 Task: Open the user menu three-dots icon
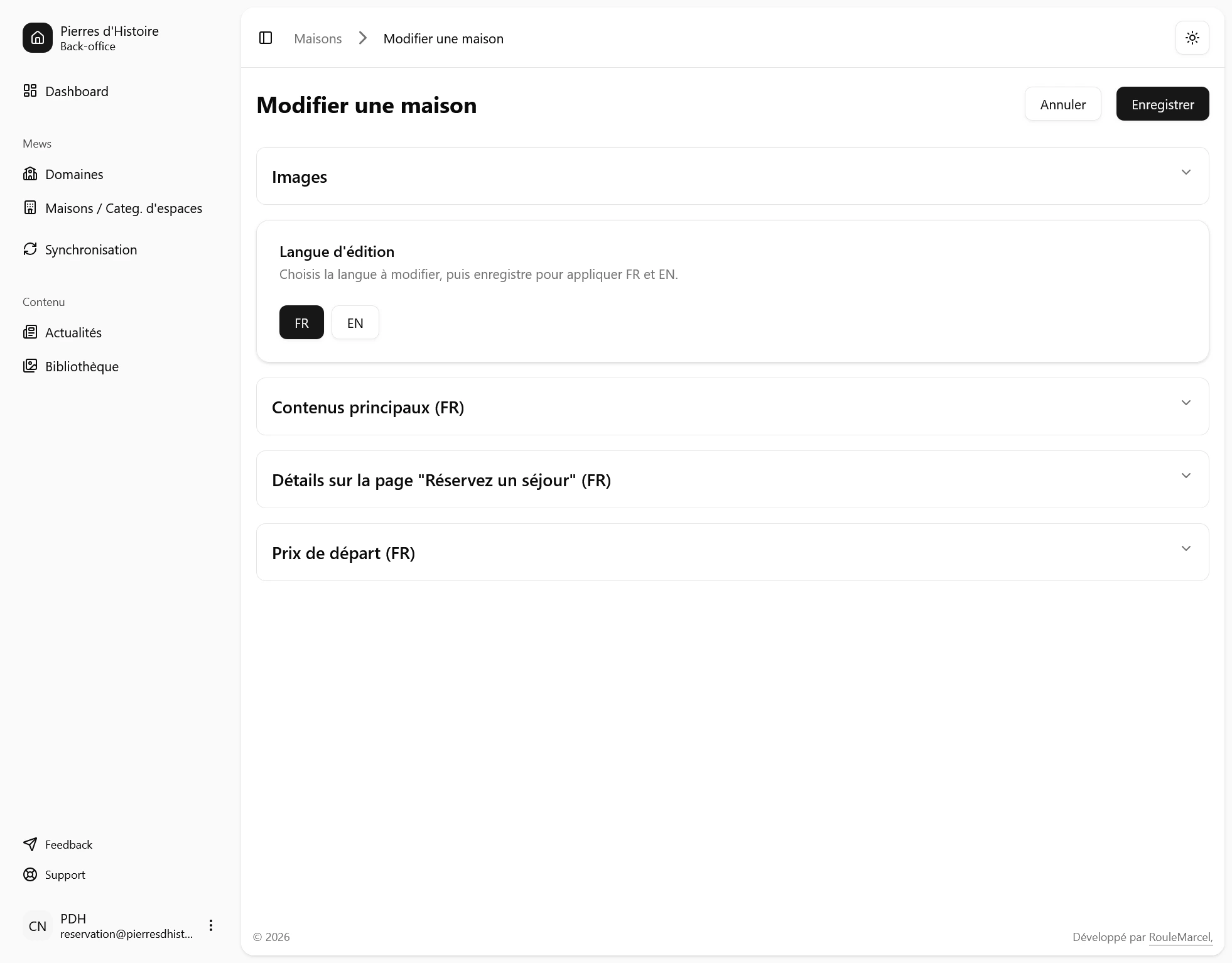(x=211, y=925)
